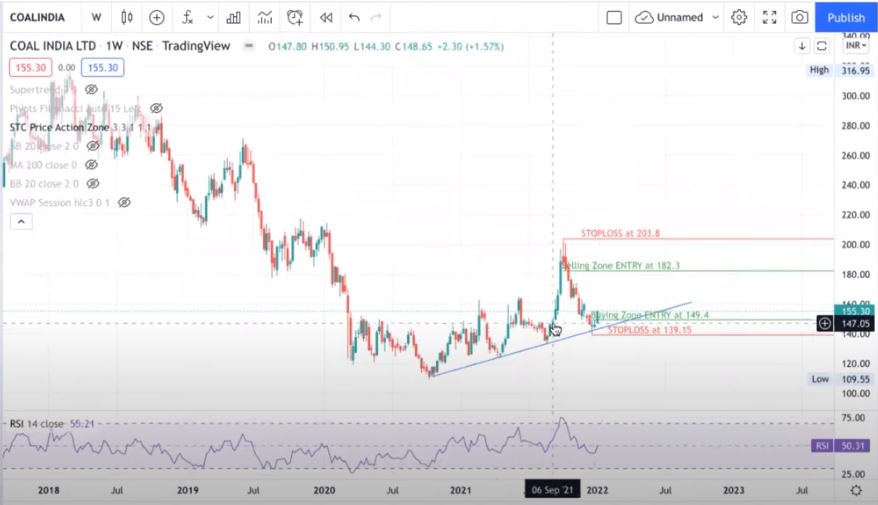Image resolution: width=878 pixels, height=505 pixels.
Task: Open chart settings with the top gear icon
Action: click(739, 17)
